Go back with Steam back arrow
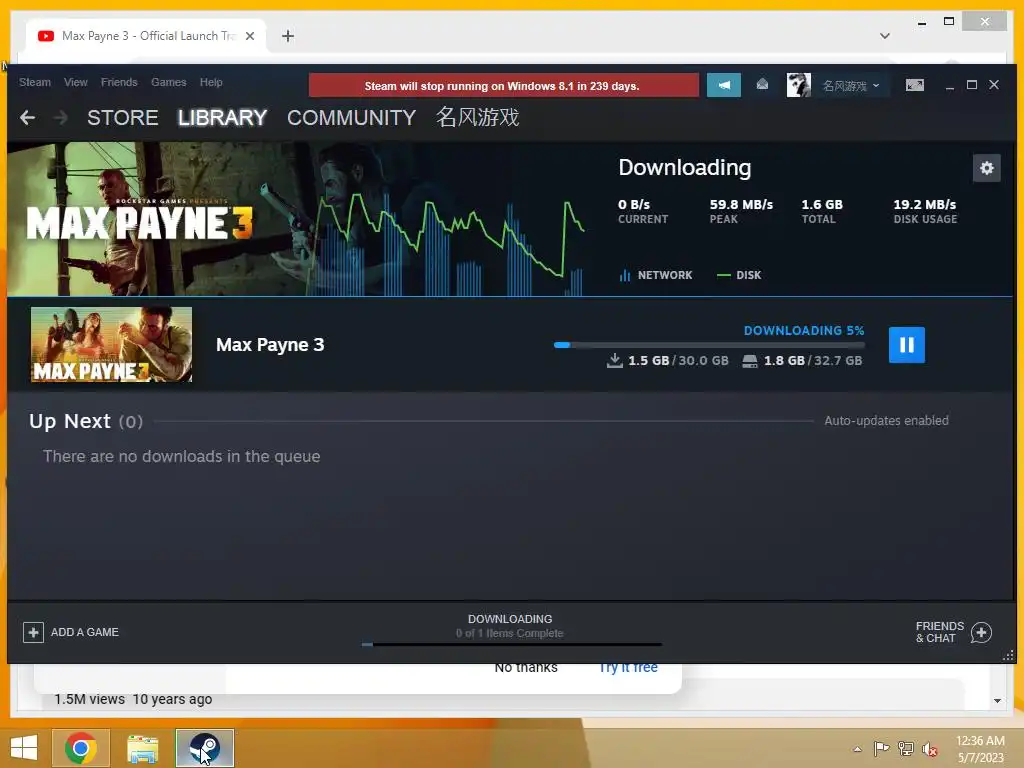This screenshot has width=1024, height=768. click(x=27, y=118)
